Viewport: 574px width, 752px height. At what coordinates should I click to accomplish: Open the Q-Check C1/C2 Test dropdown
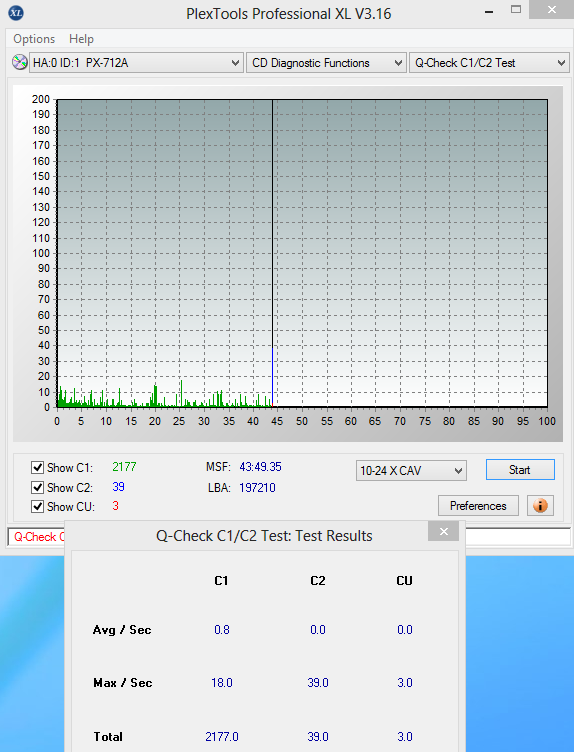pos(489,63)
